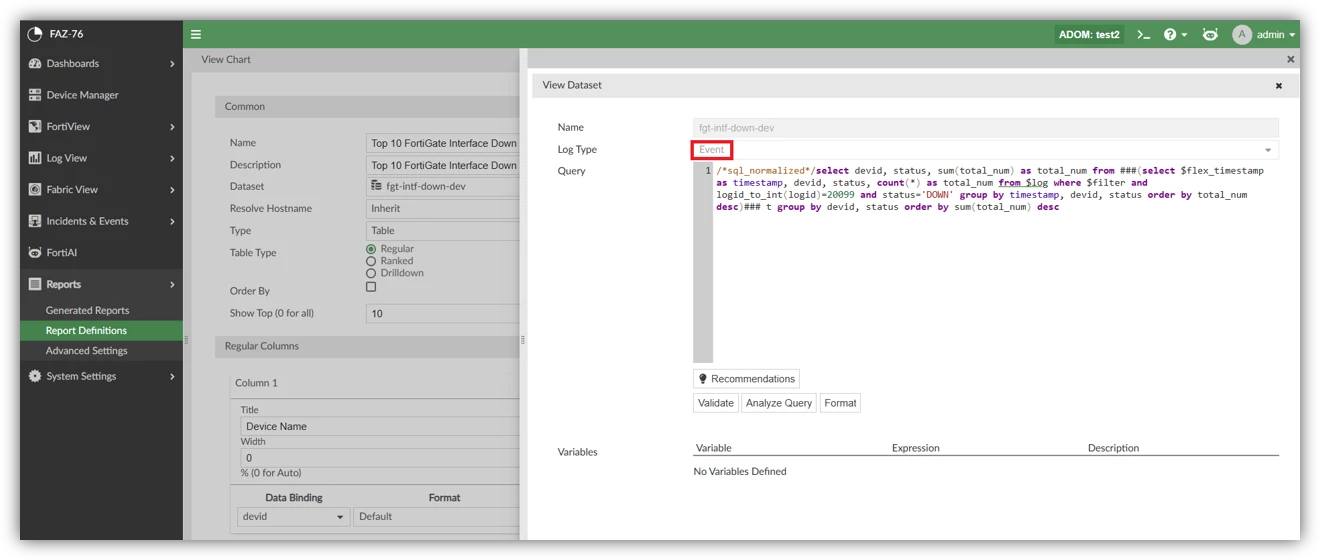Expand the Fabric View menu chevron
This screenshot has width=1320, height=560.
172,190
